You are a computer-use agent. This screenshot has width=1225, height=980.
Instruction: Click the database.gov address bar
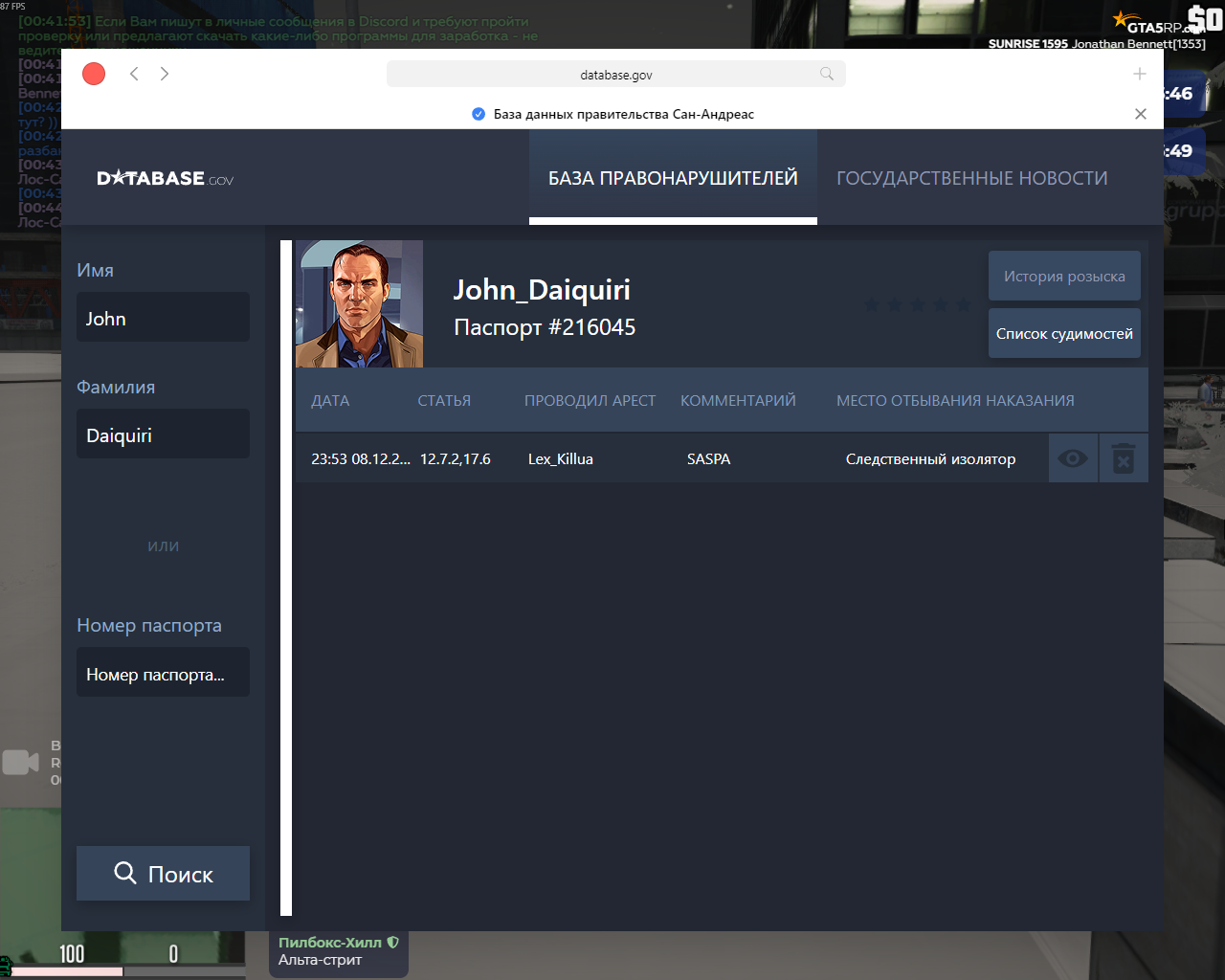coord(615,75)
